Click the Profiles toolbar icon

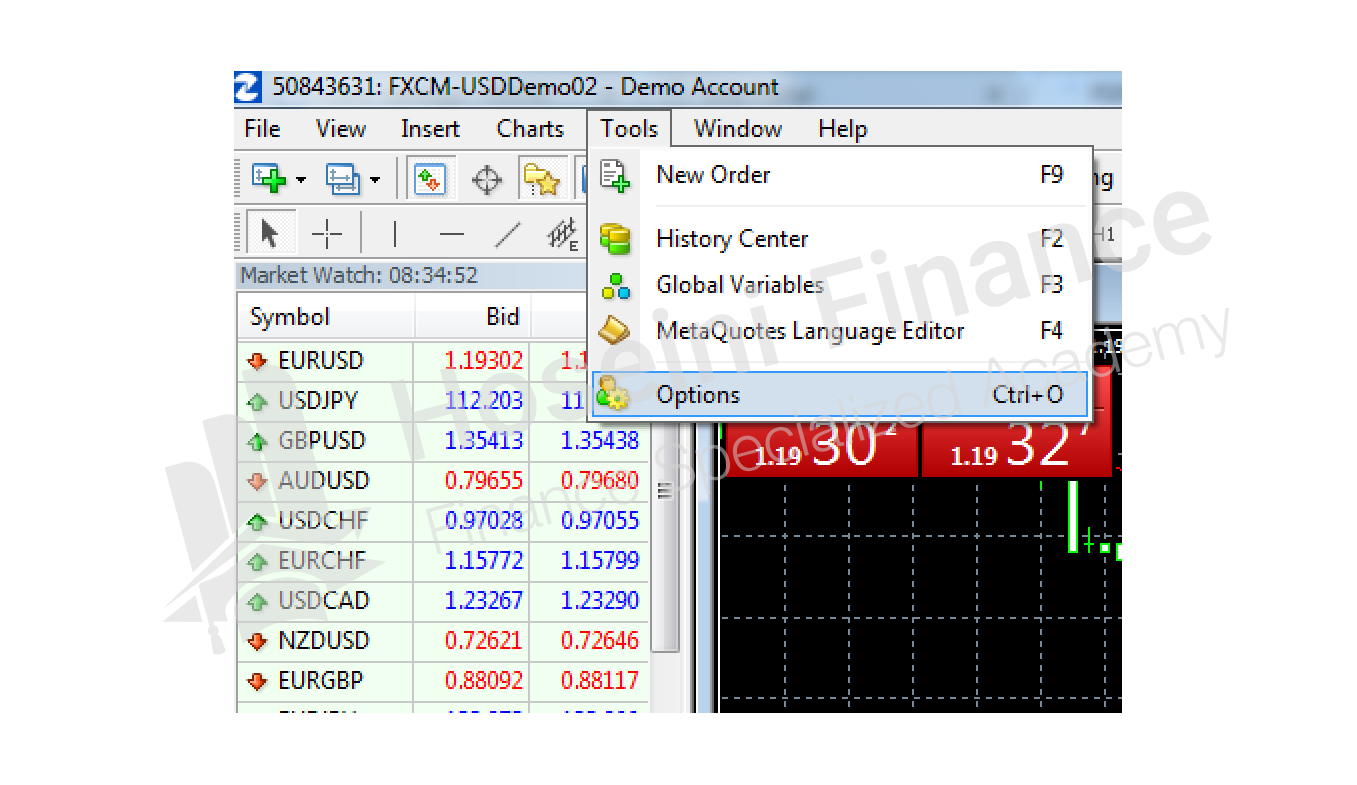point(343,180)
